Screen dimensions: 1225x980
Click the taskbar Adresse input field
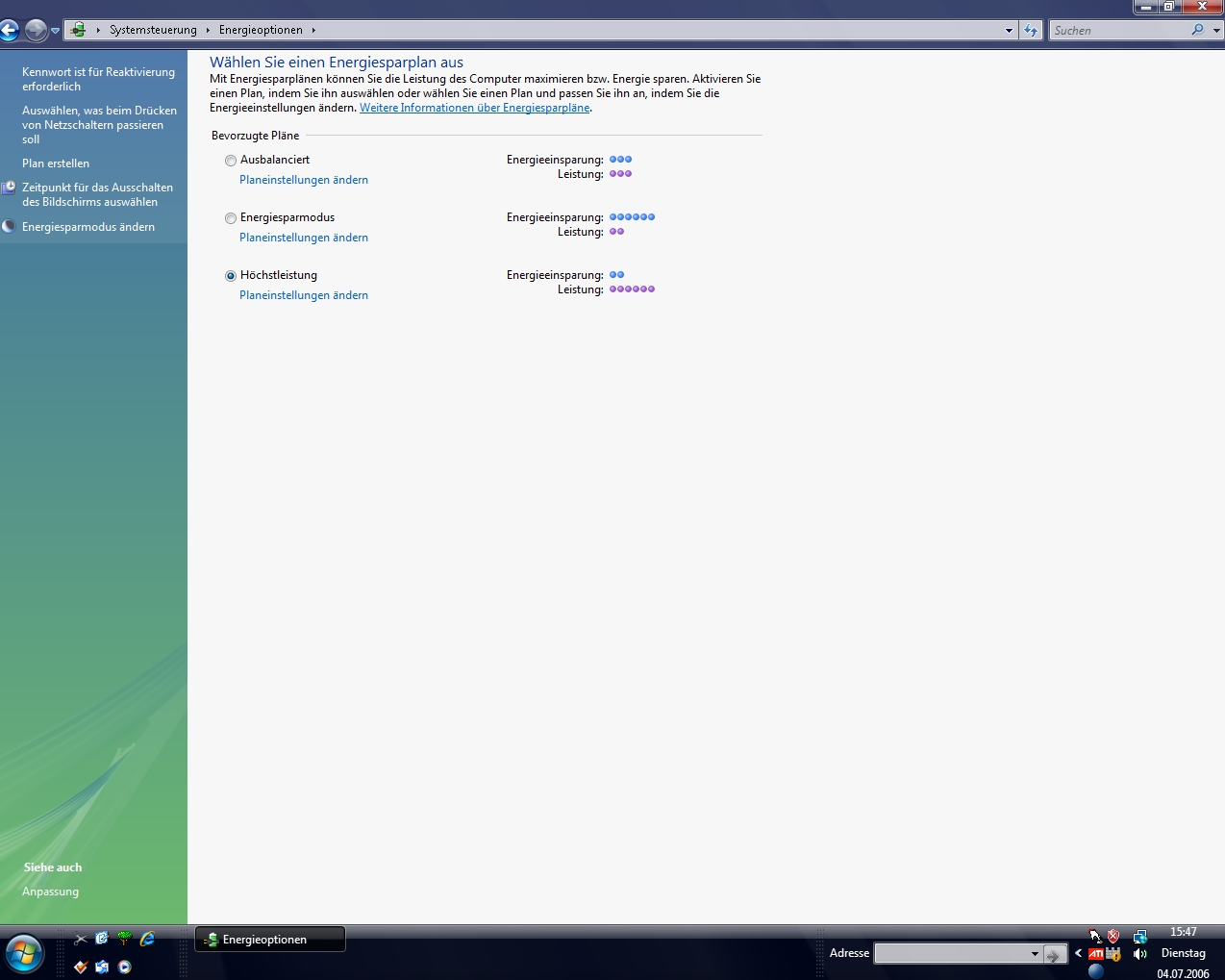click(952, 953)
